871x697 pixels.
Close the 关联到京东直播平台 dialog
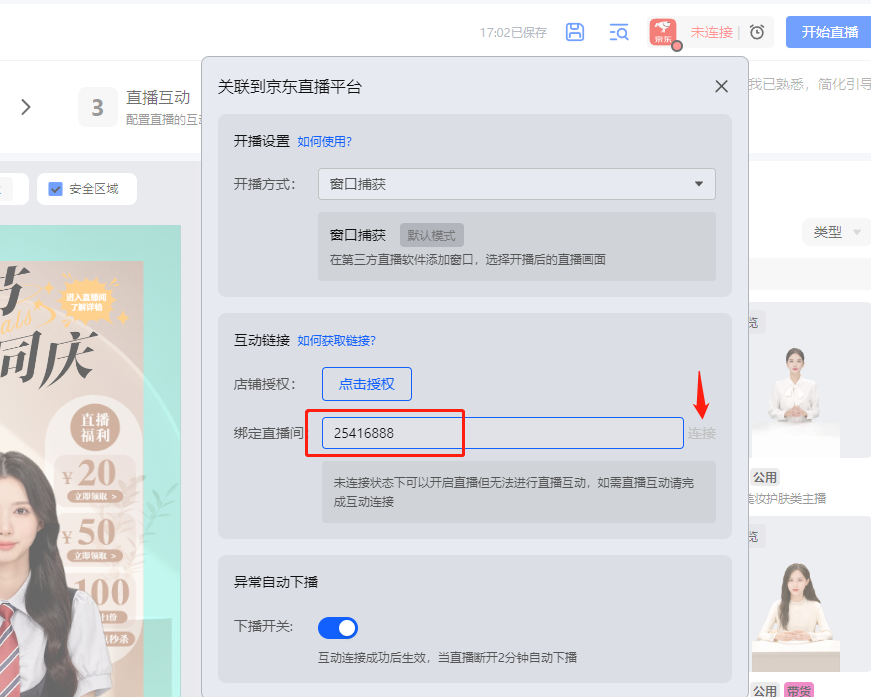[721, 87]
